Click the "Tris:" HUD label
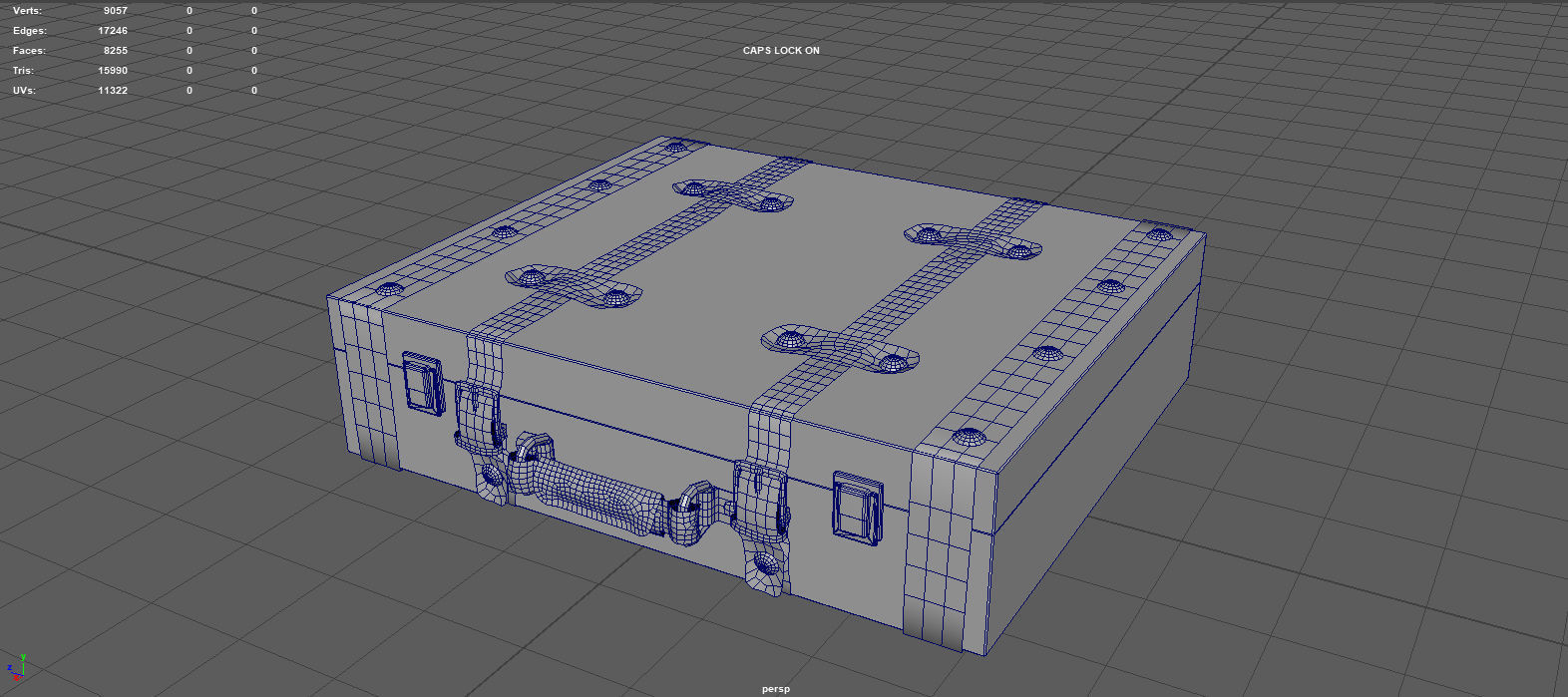The width and height of the screenshot is (1568, 697). click(x=23, y=71)
